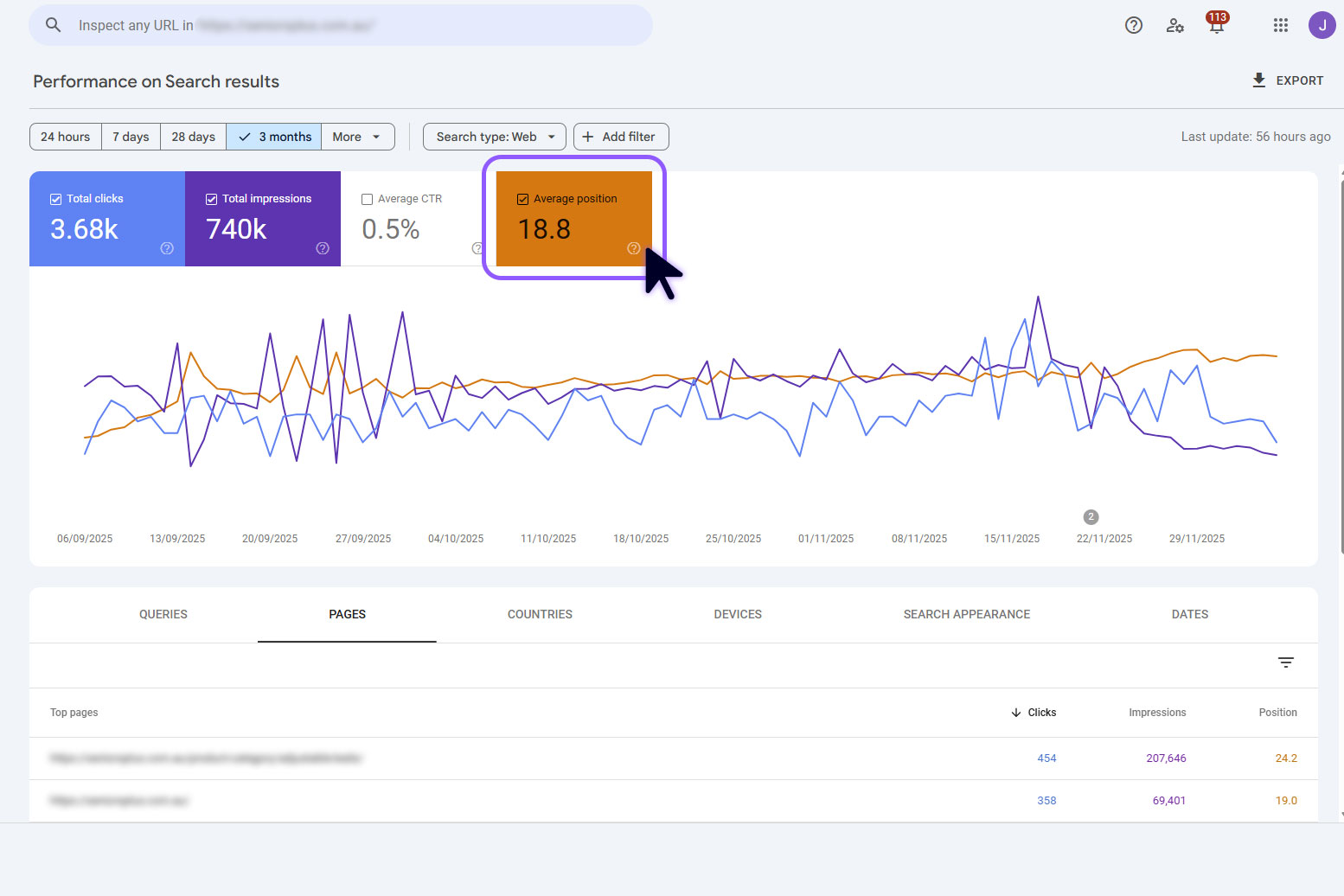Viewport: 1344px width, 896px height.
Task: Click the table filter rows icon
Action: pos(1285,662)
